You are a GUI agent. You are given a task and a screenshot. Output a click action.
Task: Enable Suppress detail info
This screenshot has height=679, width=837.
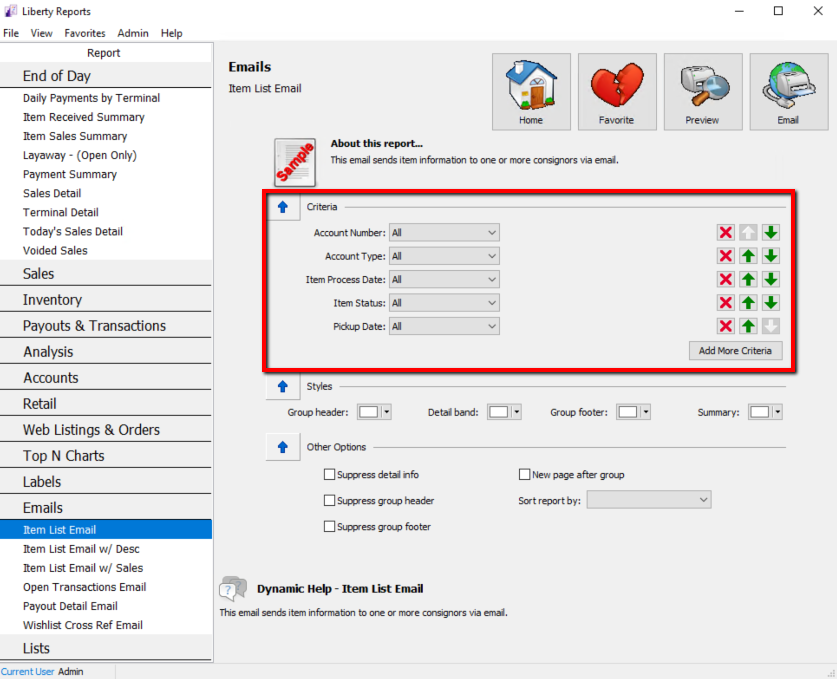329,475
